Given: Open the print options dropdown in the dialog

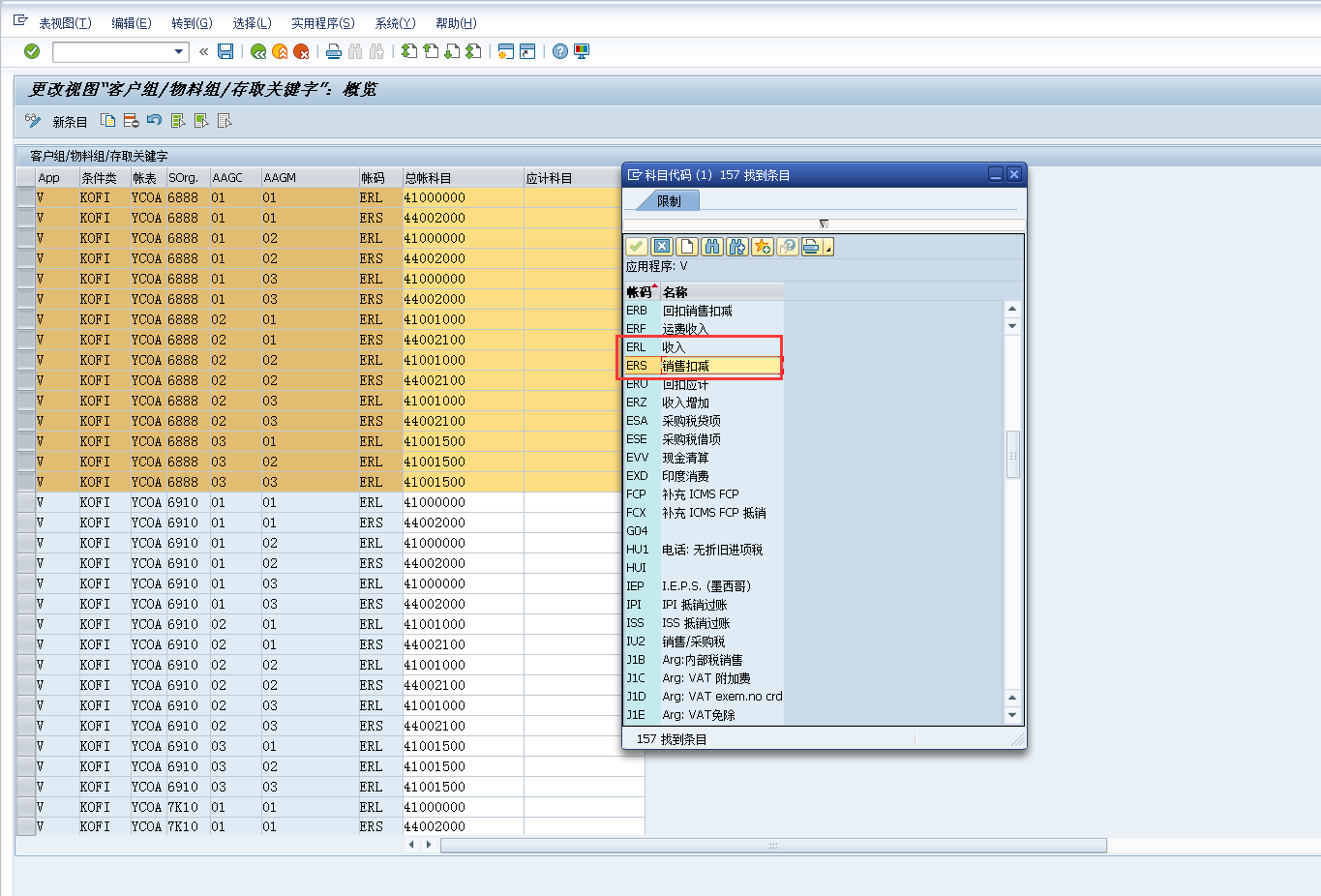Looking at the screenshot, I should pyautogui.click(x=827, y=249).
